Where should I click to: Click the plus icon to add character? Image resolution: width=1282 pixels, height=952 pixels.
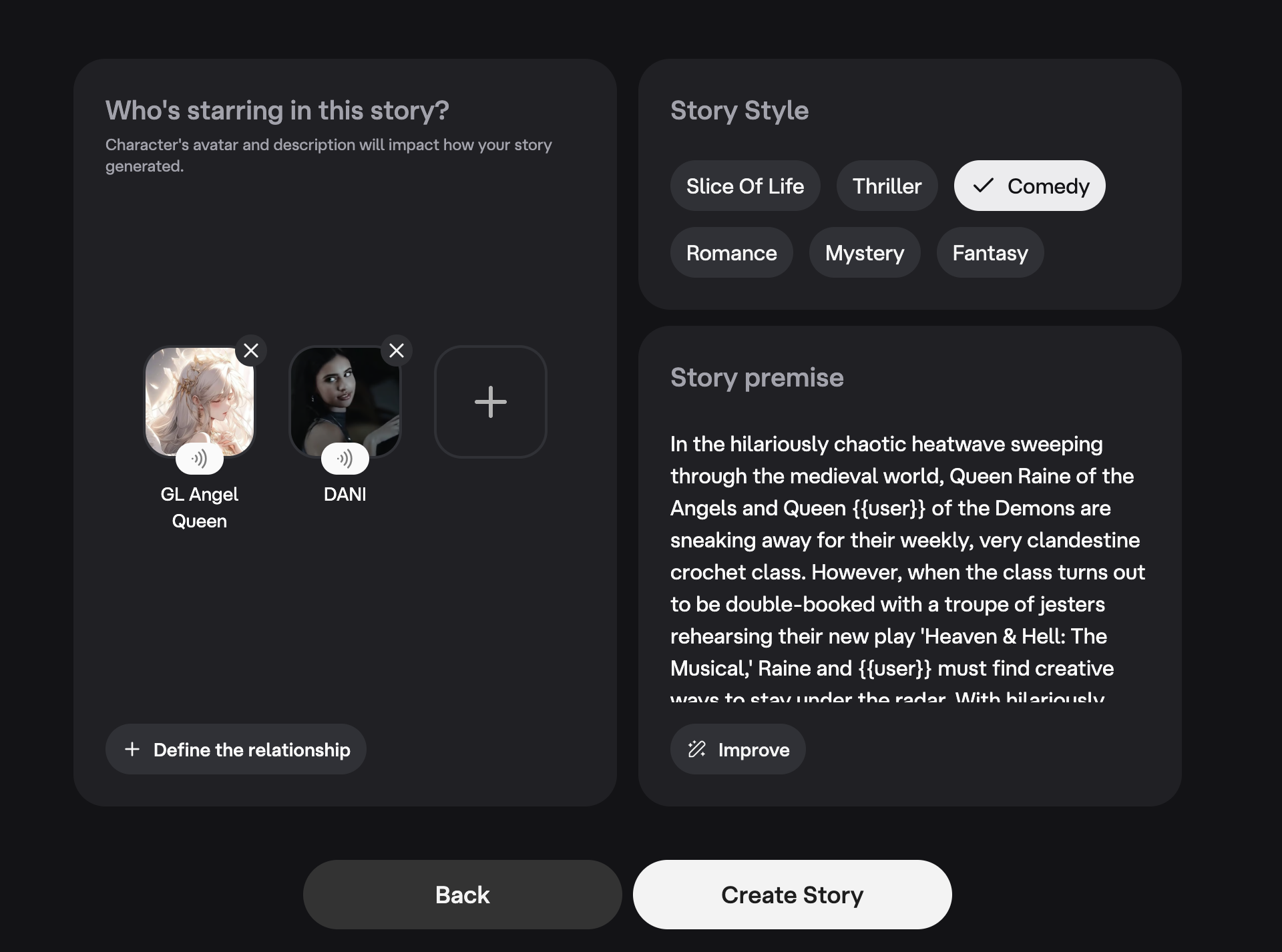[491, 402]
